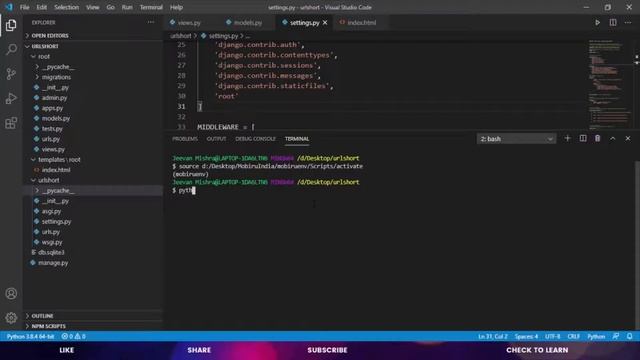Open asgi.py in the explorer

click(x=51, y=211)
